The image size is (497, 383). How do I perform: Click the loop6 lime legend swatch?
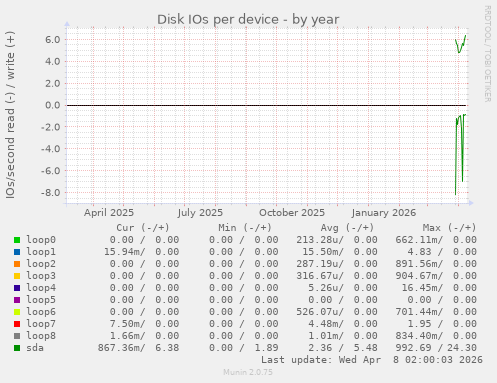(17, 312)
